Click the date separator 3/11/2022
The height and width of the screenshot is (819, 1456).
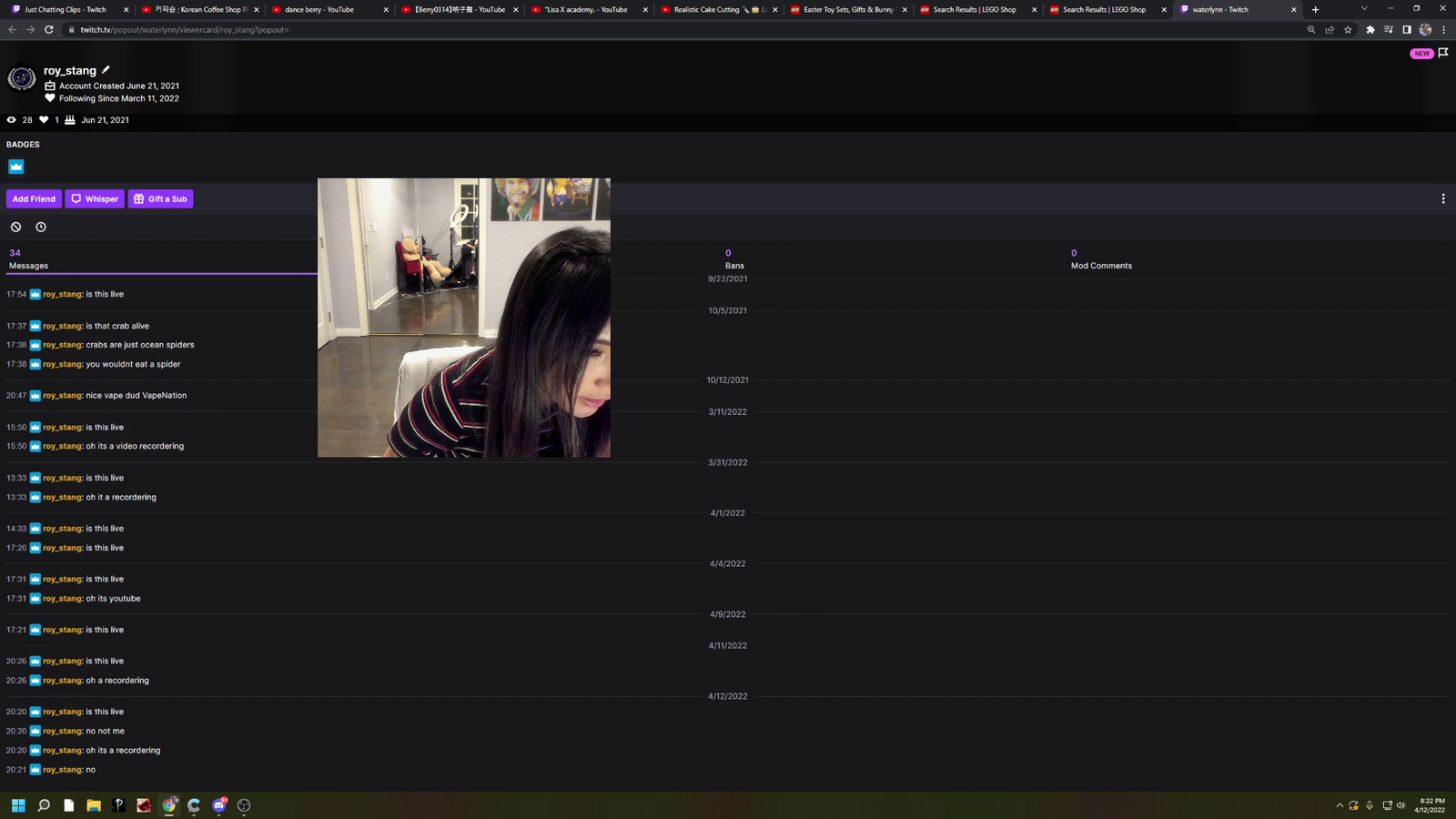pyautogui.click(x=728, y=412)
